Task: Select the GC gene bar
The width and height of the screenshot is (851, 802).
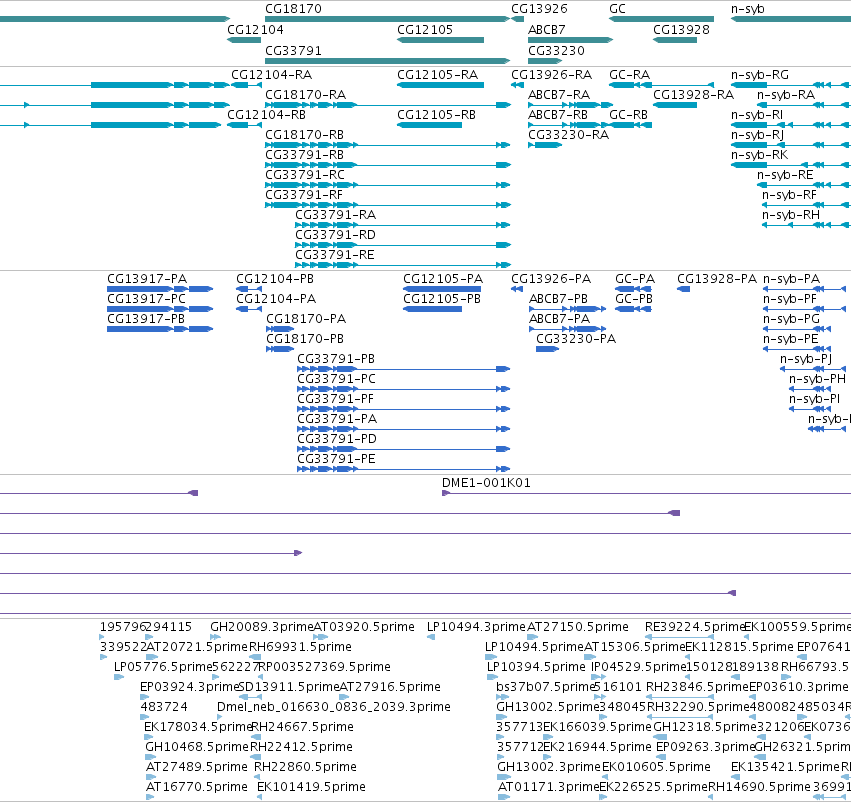Action: click(x=661, y=20)
